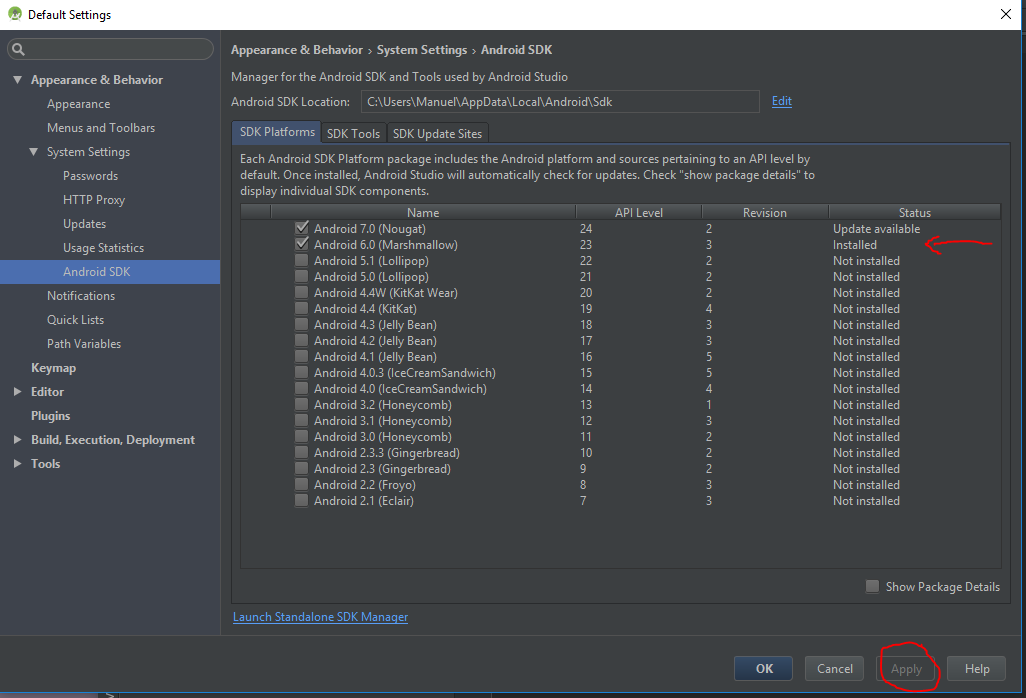Viewport: 1026px width, 698px height.
Task: Expand the Tools section arrow
Action: 18,463
